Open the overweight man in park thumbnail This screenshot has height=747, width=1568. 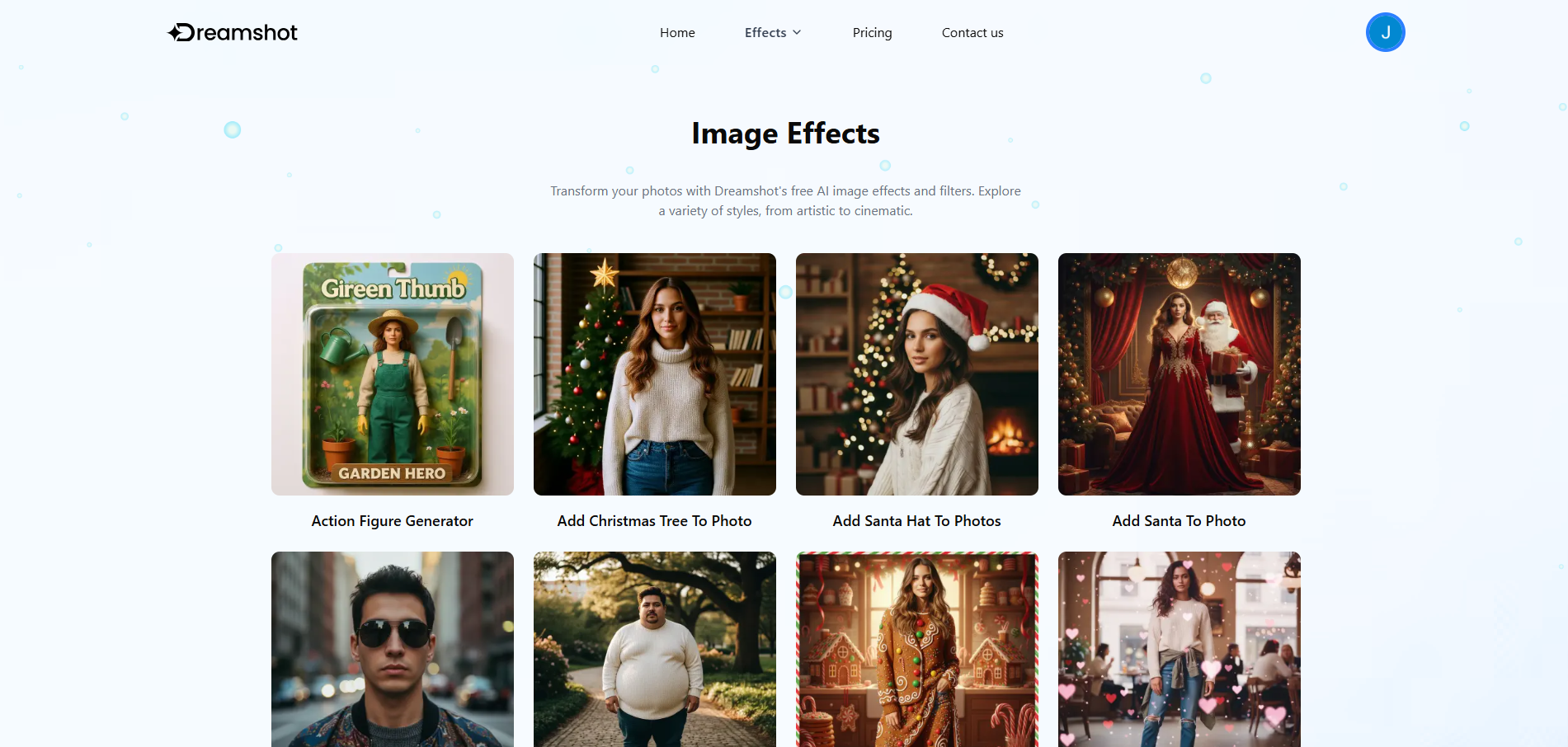point(655,650)
